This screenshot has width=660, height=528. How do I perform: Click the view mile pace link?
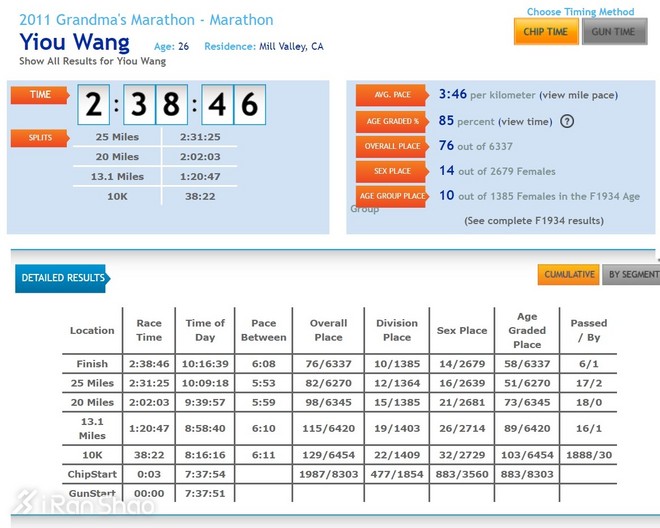click(x=579, y=96)
